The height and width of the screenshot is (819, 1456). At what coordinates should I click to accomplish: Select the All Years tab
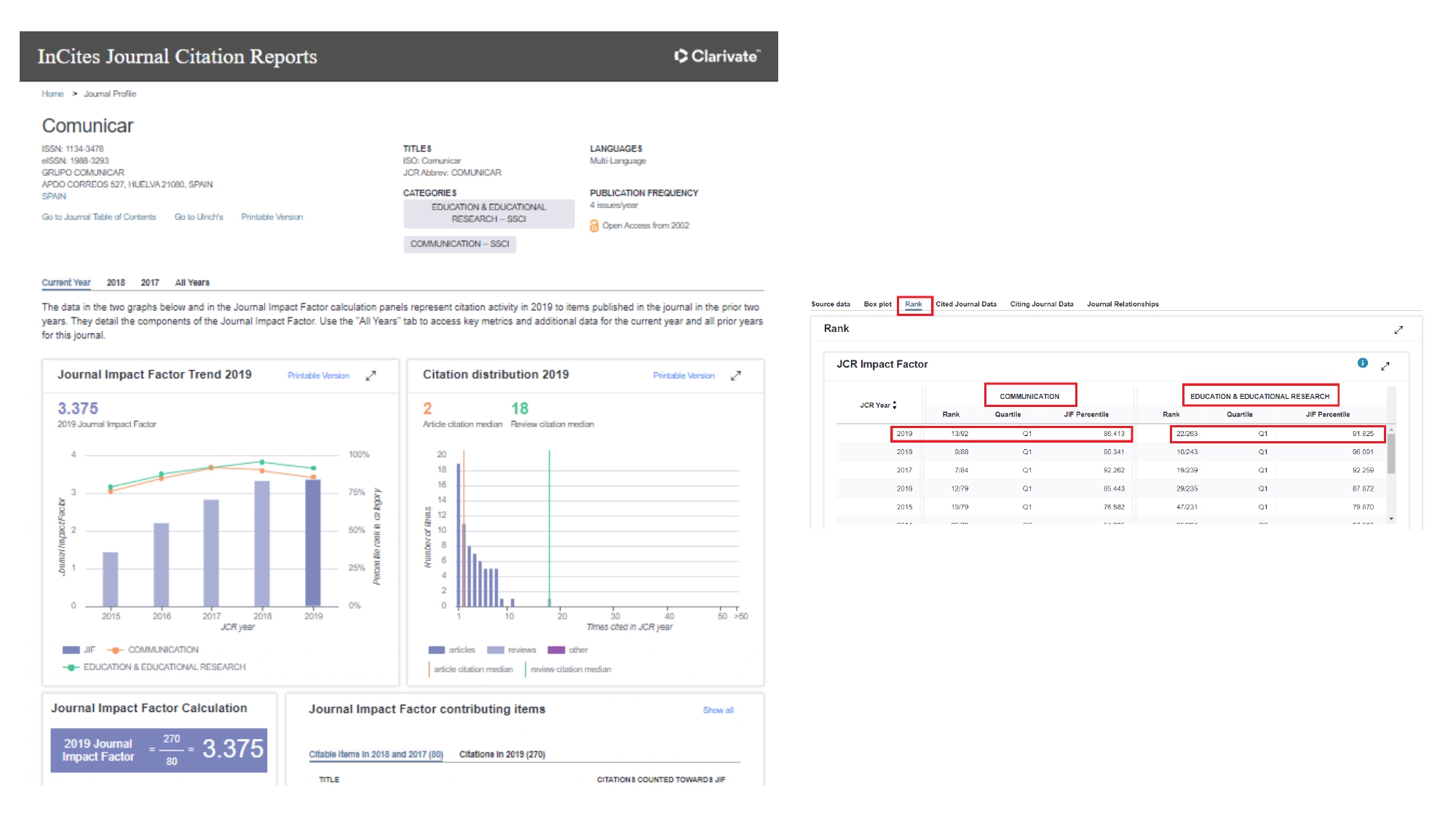click(x=192, y=282)
